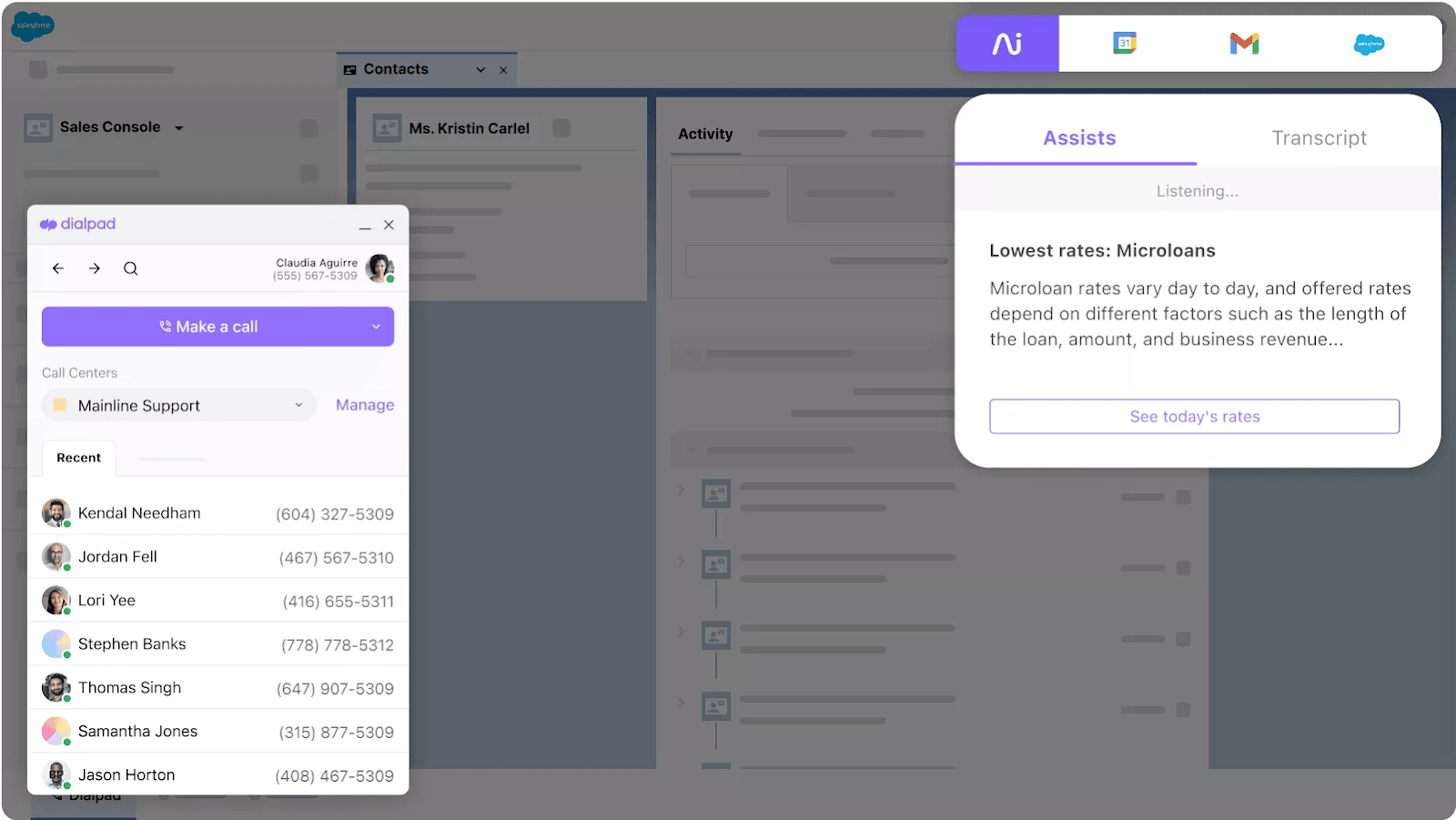
Task: Click the search icon in the Dialpad window
Action: point(130,268)
